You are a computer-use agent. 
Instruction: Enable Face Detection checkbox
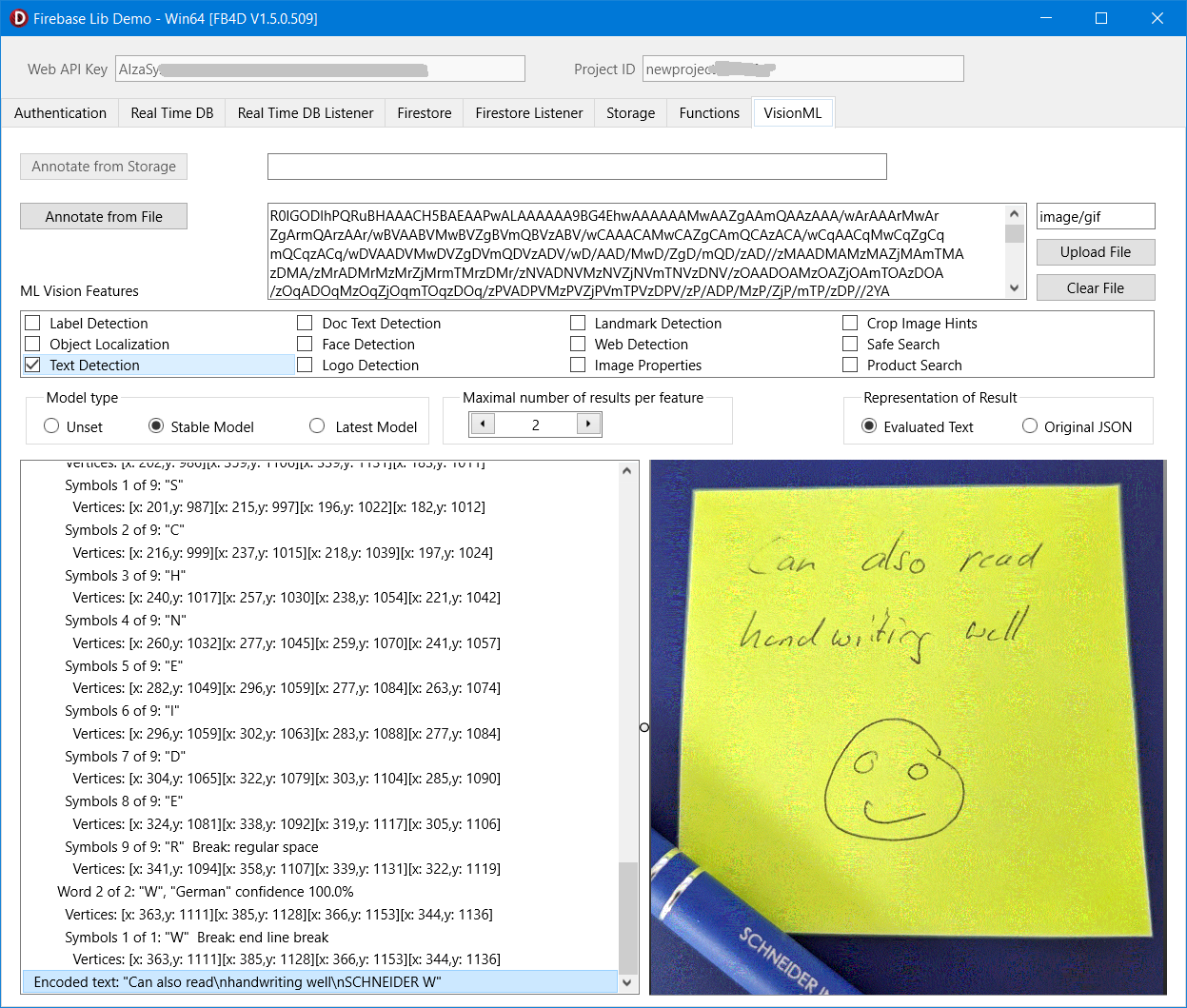[305, 344]
